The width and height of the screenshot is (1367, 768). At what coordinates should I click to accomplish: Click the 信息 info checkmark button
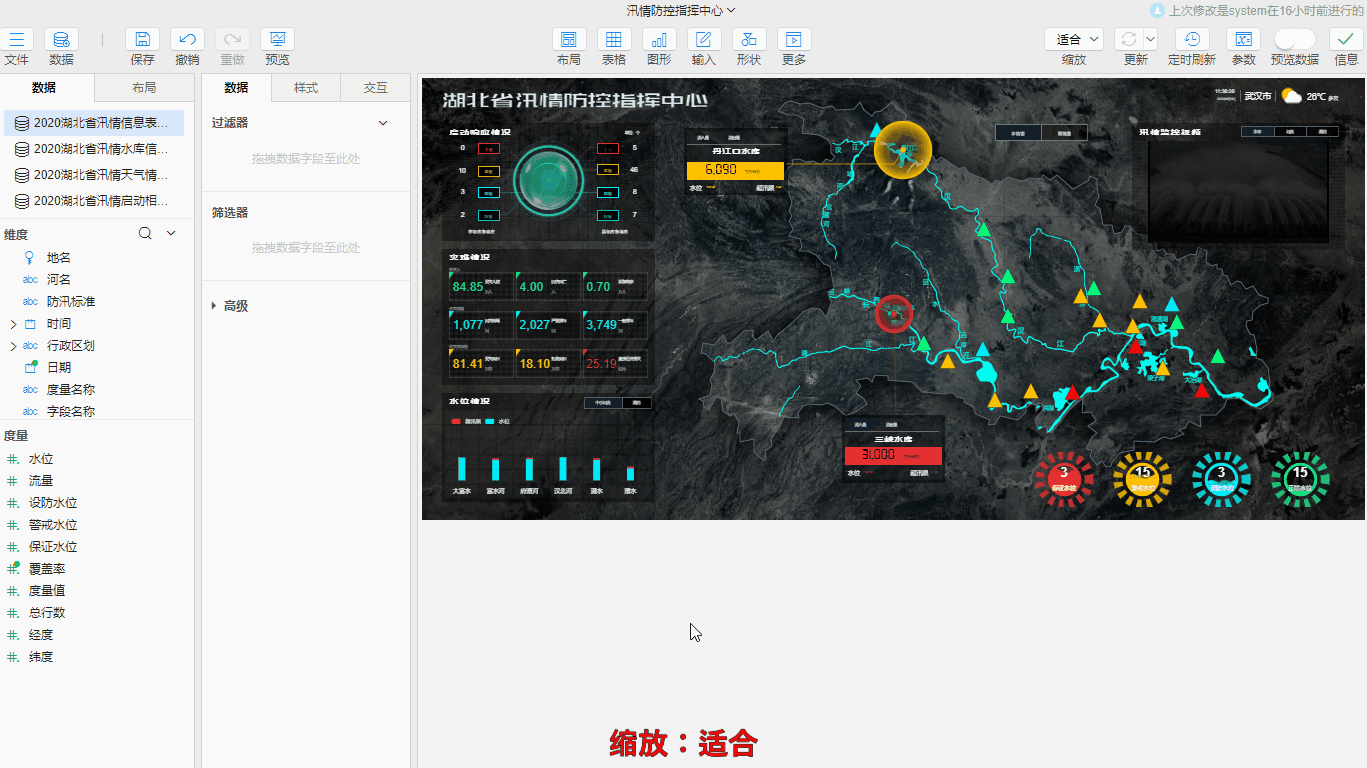tap(1346, 40)
